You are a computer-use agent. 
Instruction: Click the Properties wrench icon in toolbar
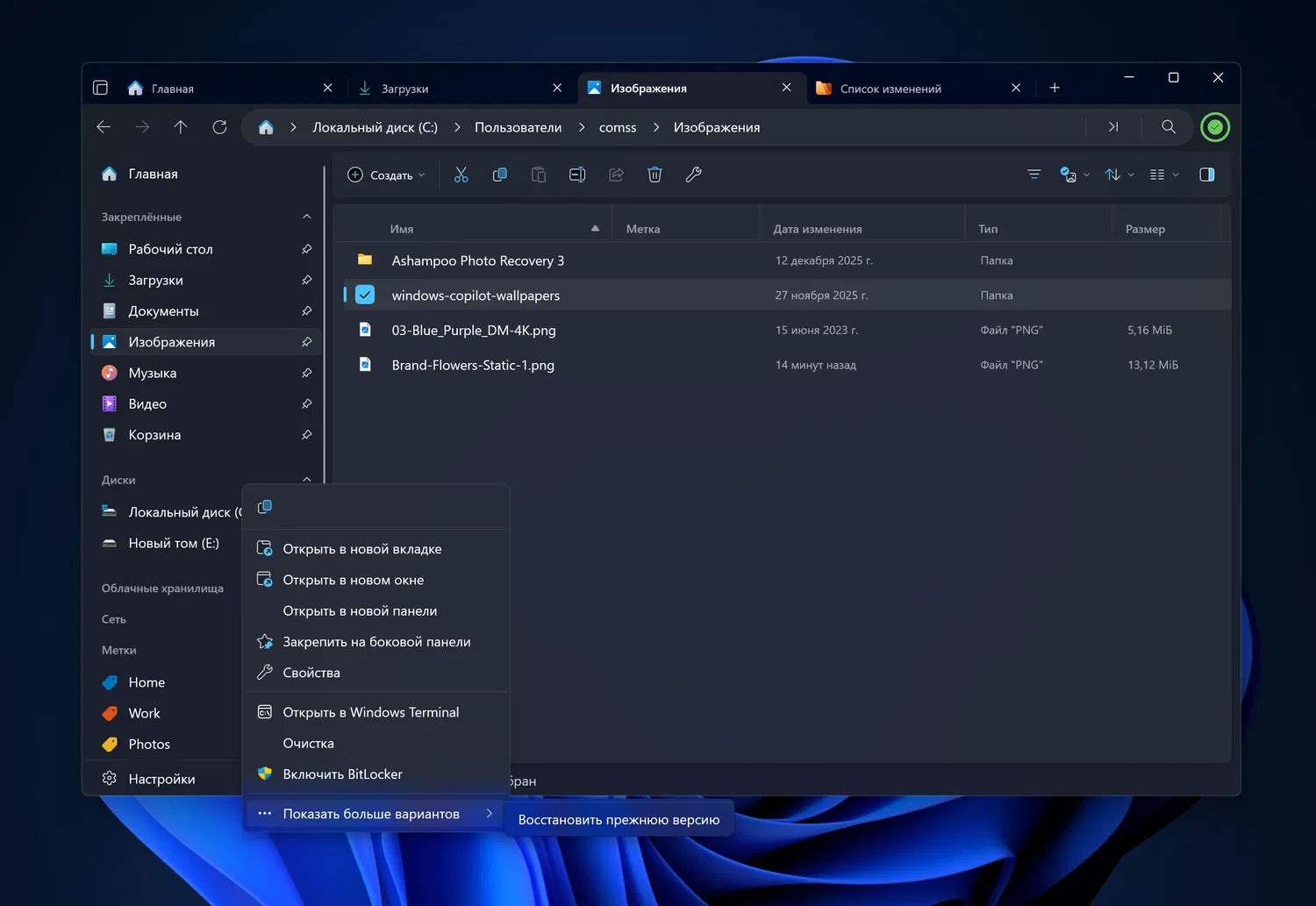pos(693,175)
